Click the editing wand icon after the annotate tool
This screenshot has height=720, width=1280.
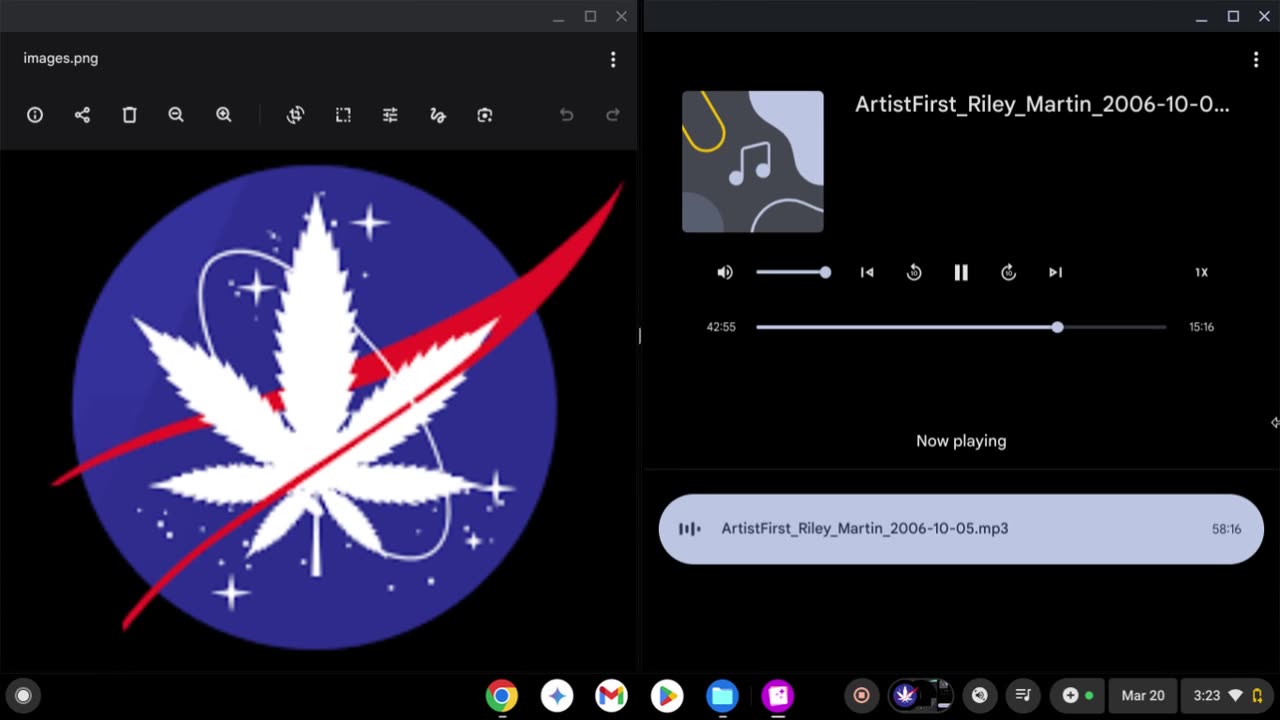click(x=485, y=115)
